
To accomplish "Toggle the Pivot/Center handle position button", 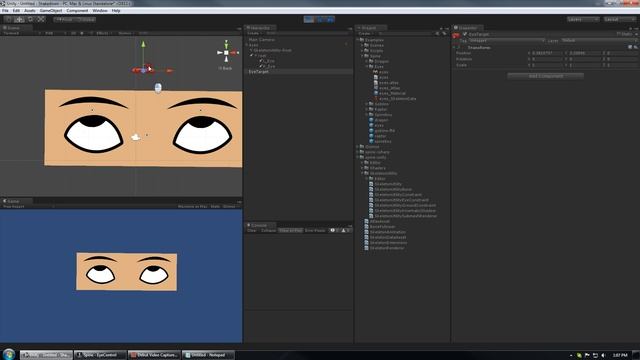I will (x=64, y=19).
